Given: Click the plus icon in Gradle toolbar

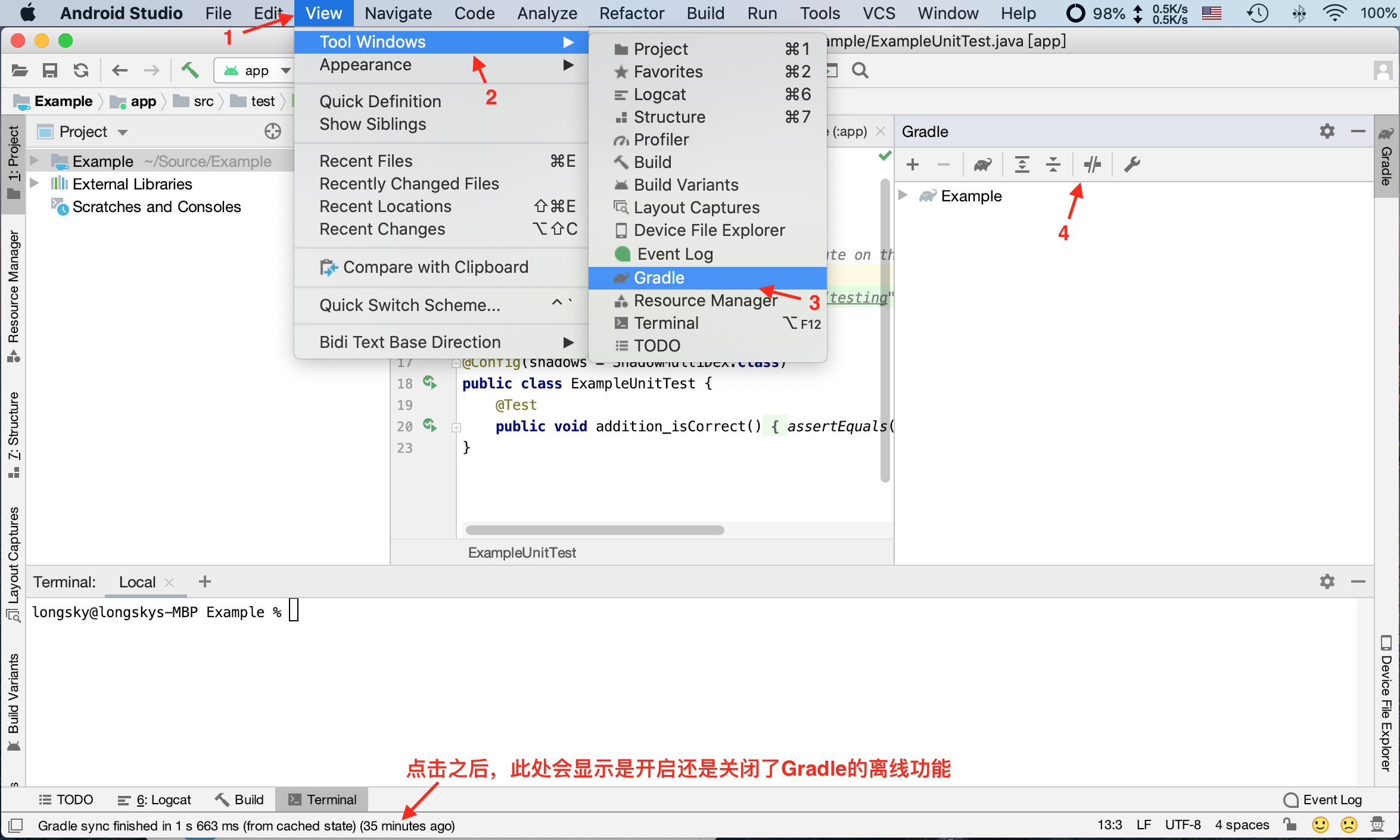Looking at the screenshot, I should coord(913,164).
